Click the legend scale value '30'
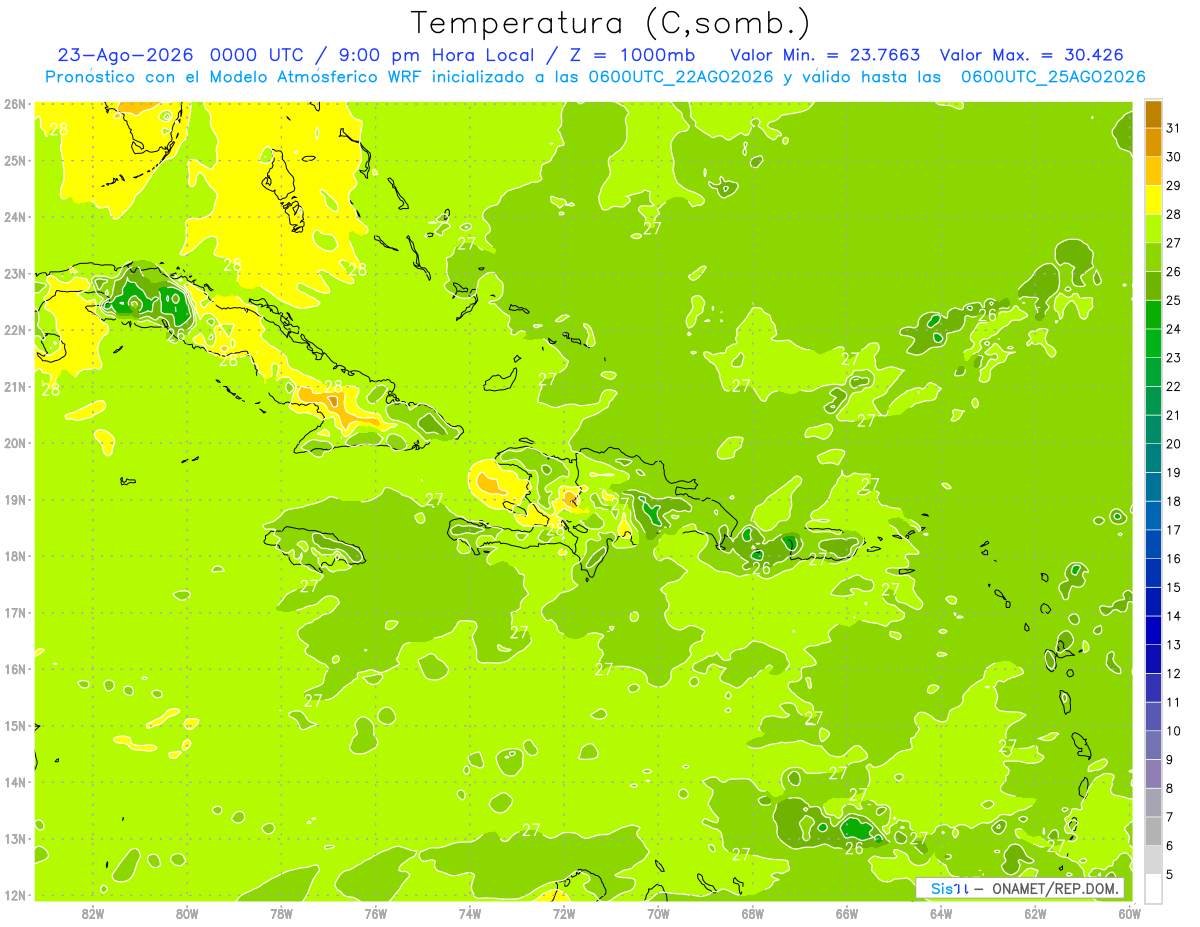 (x=1174, y=157)
